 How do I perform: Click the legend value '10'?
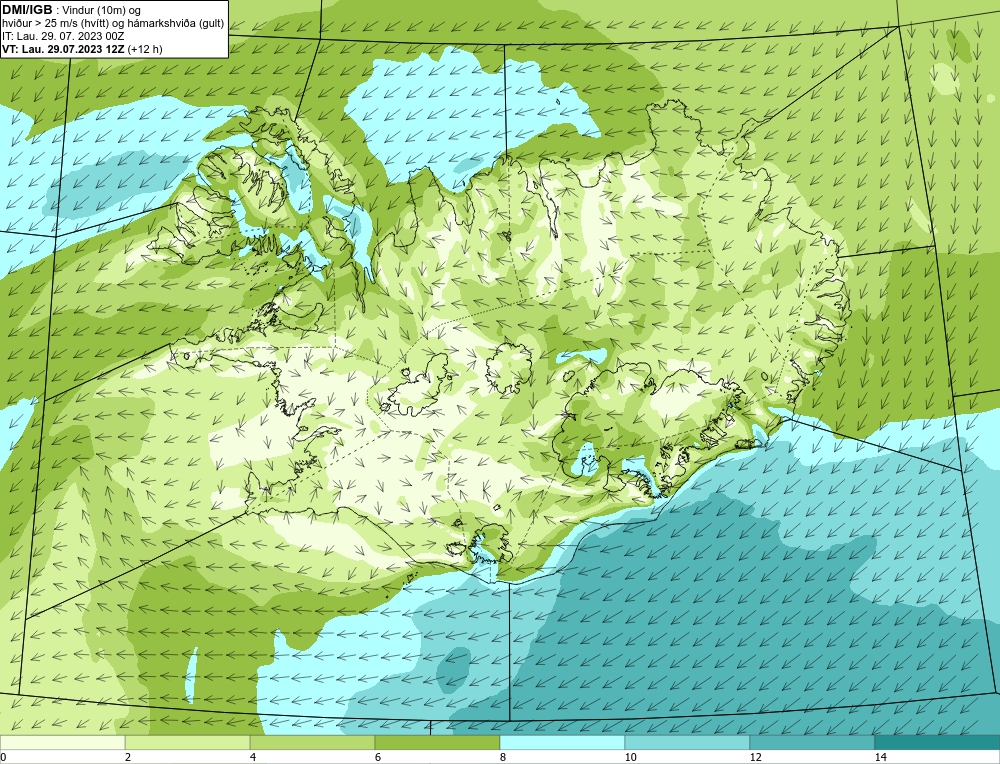631,757
